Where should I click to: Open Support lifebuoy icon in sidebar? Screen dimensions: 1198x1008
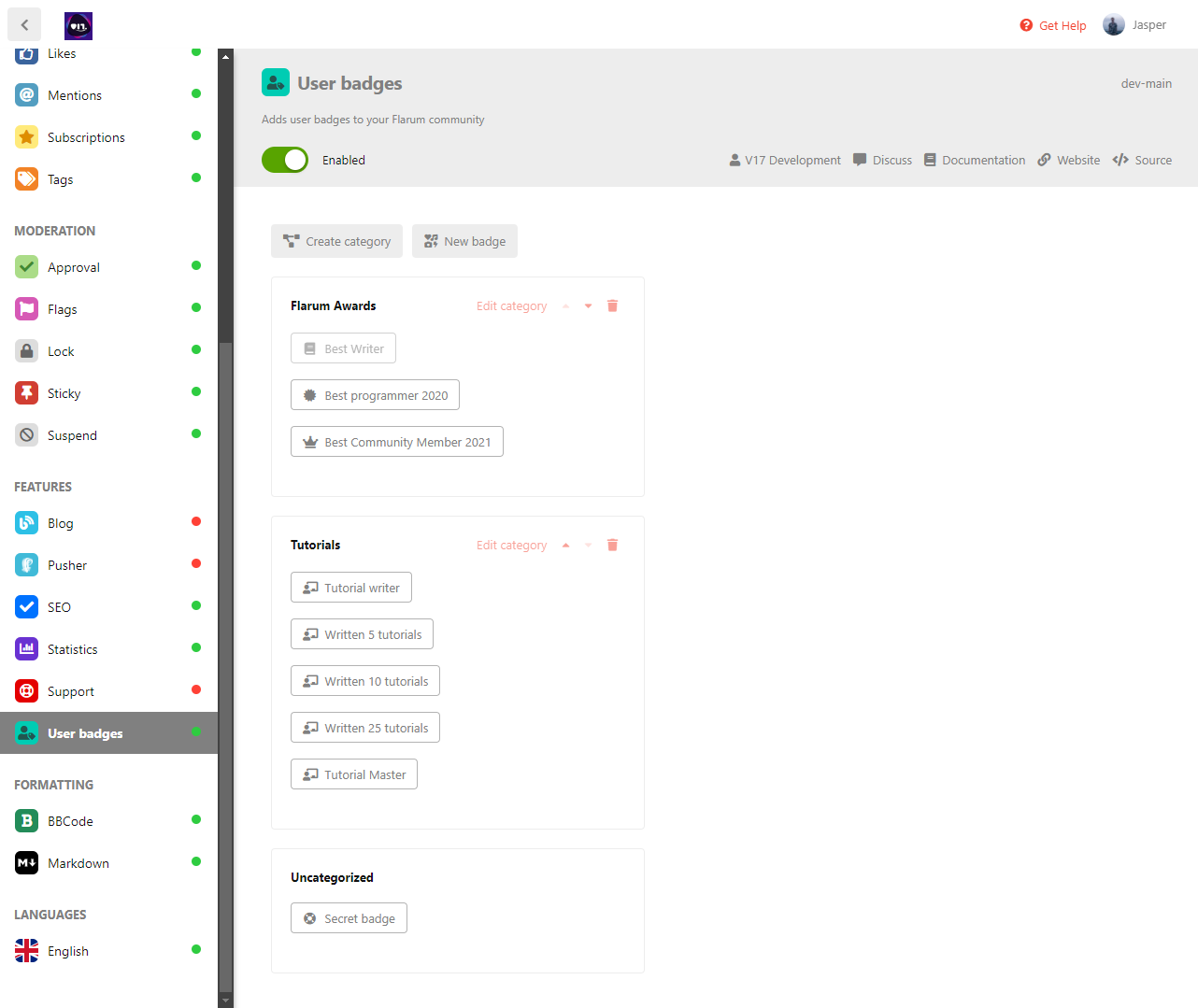point(27,691)
